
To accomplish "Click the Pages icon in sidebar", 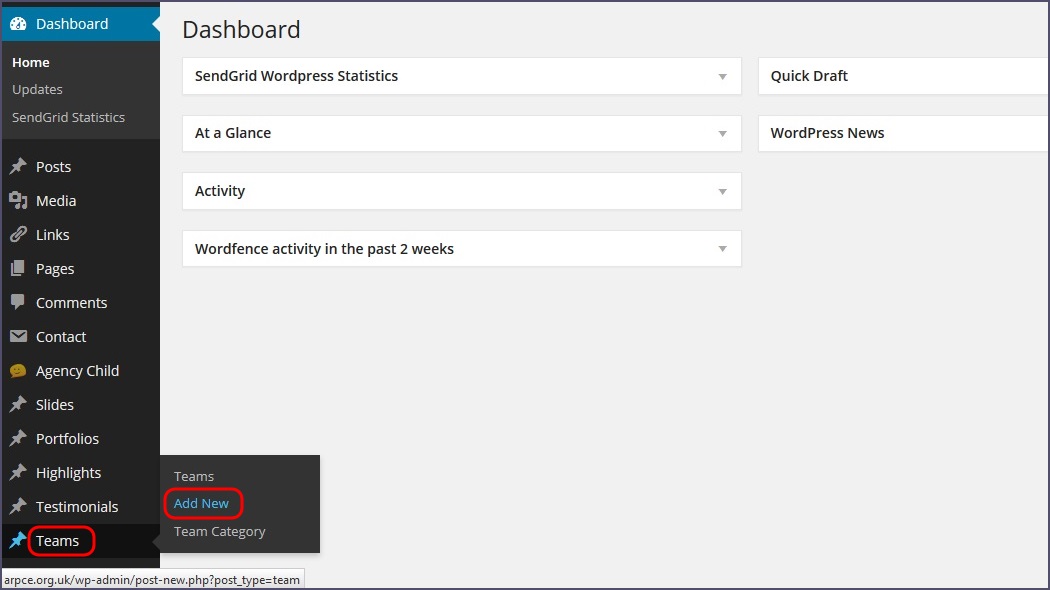I will [x=18, y=269].
